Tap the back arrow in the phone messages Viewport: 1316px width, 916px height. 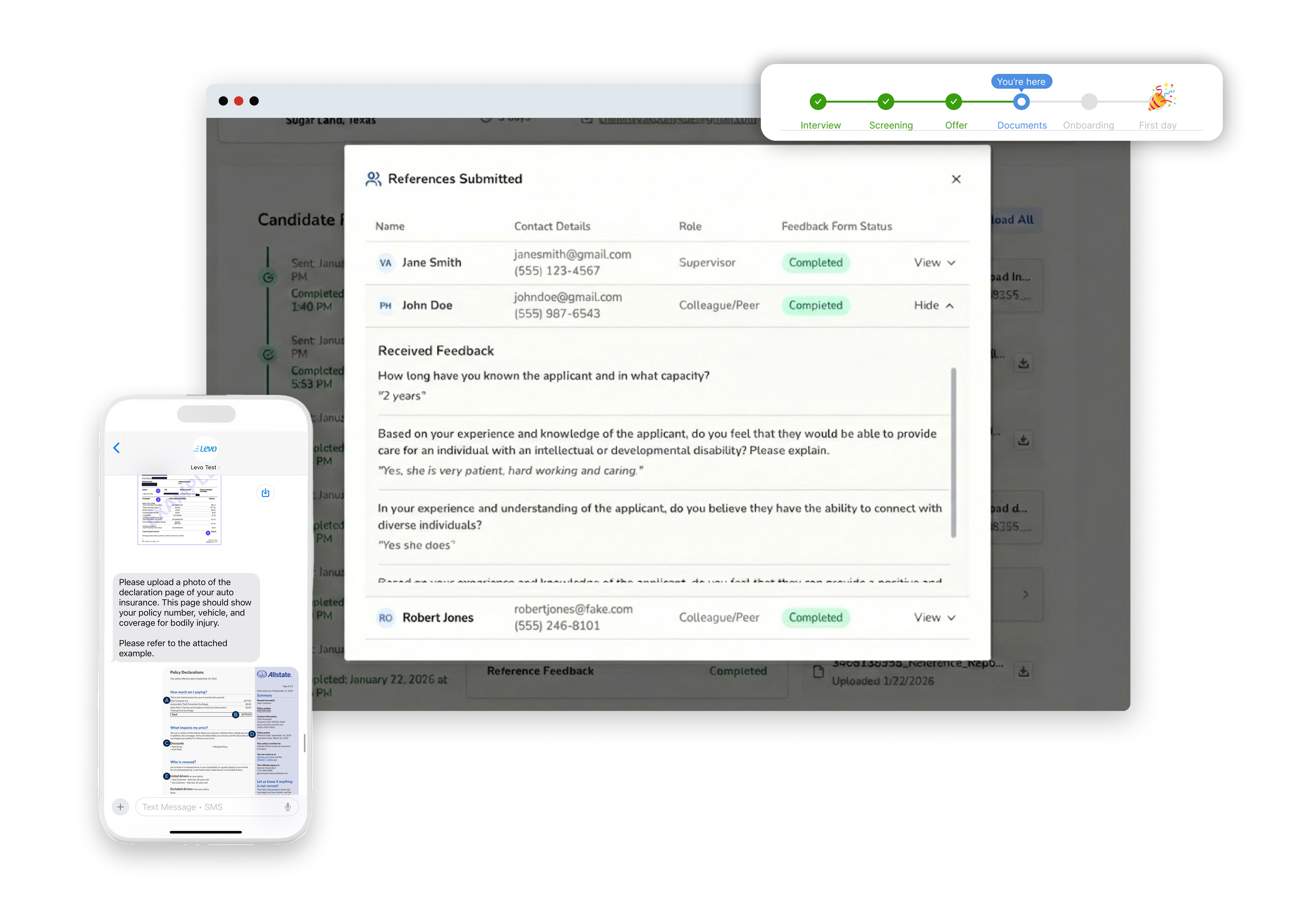116,448
